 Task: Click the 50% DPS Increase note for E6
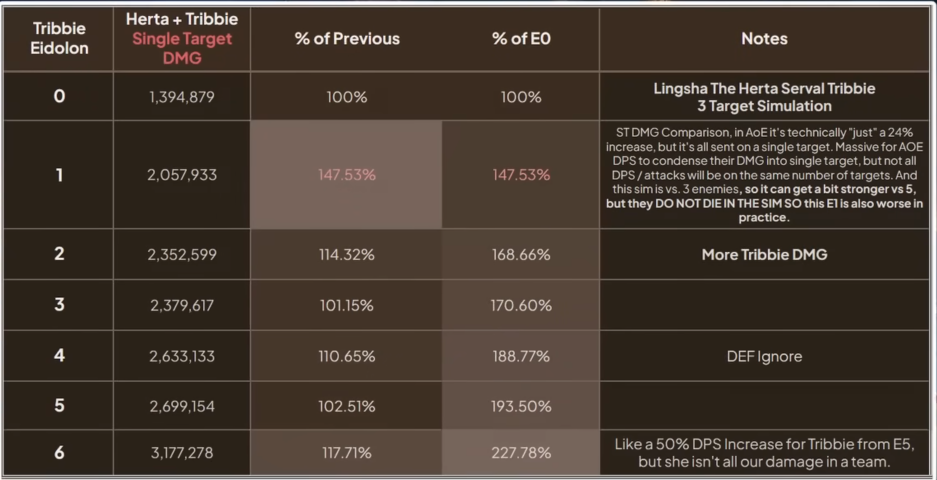(764, 453)
